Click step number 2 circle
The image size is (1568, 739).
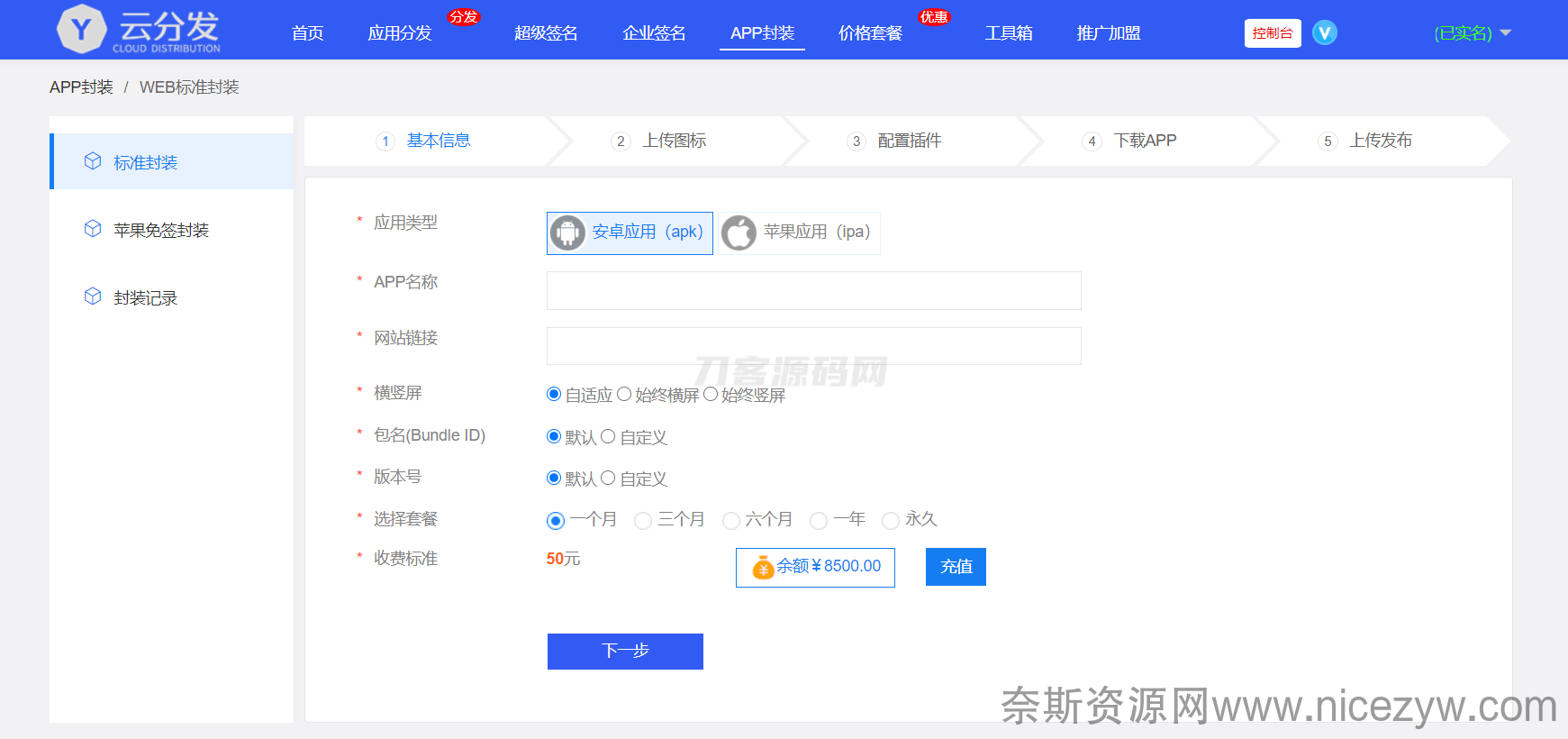tap(621, 141)
